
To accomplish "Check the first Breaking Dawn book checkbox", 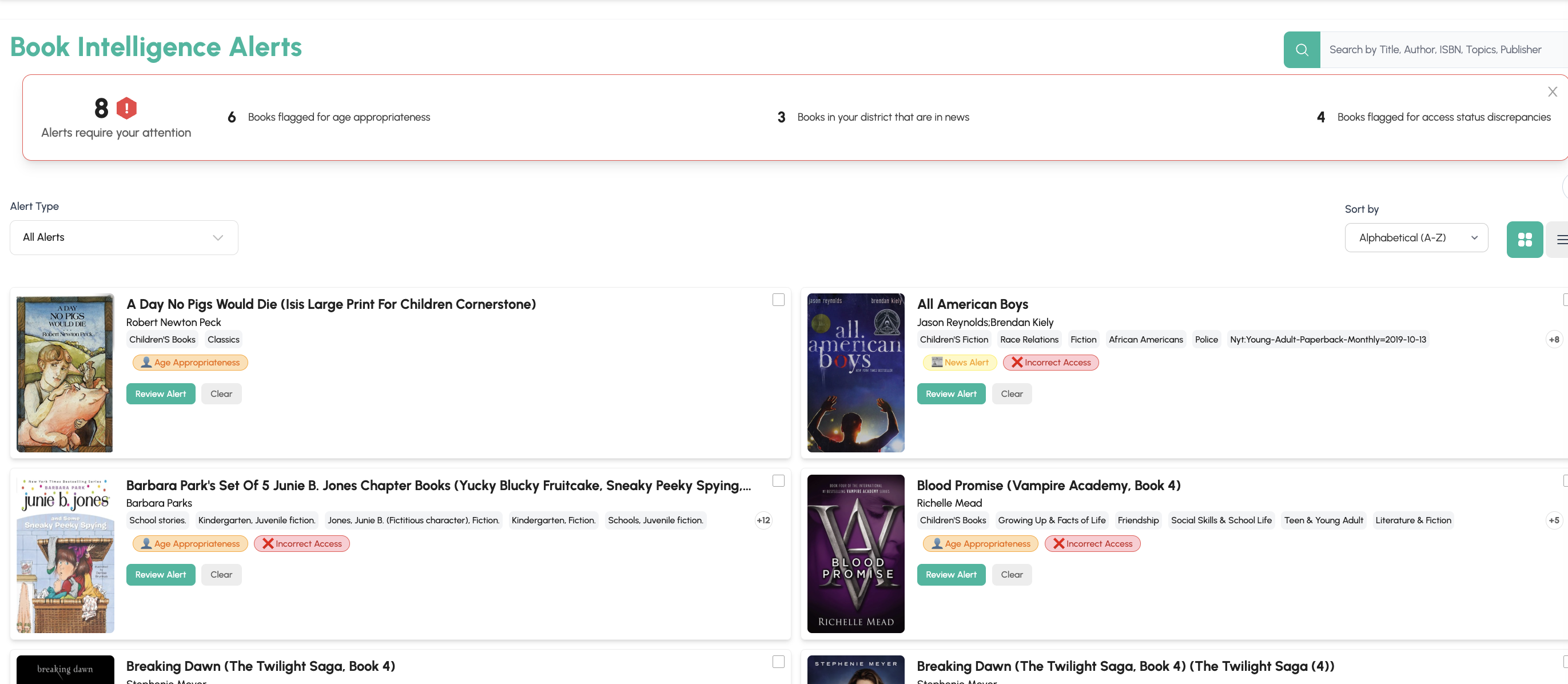I will click(x=778, y=662).
